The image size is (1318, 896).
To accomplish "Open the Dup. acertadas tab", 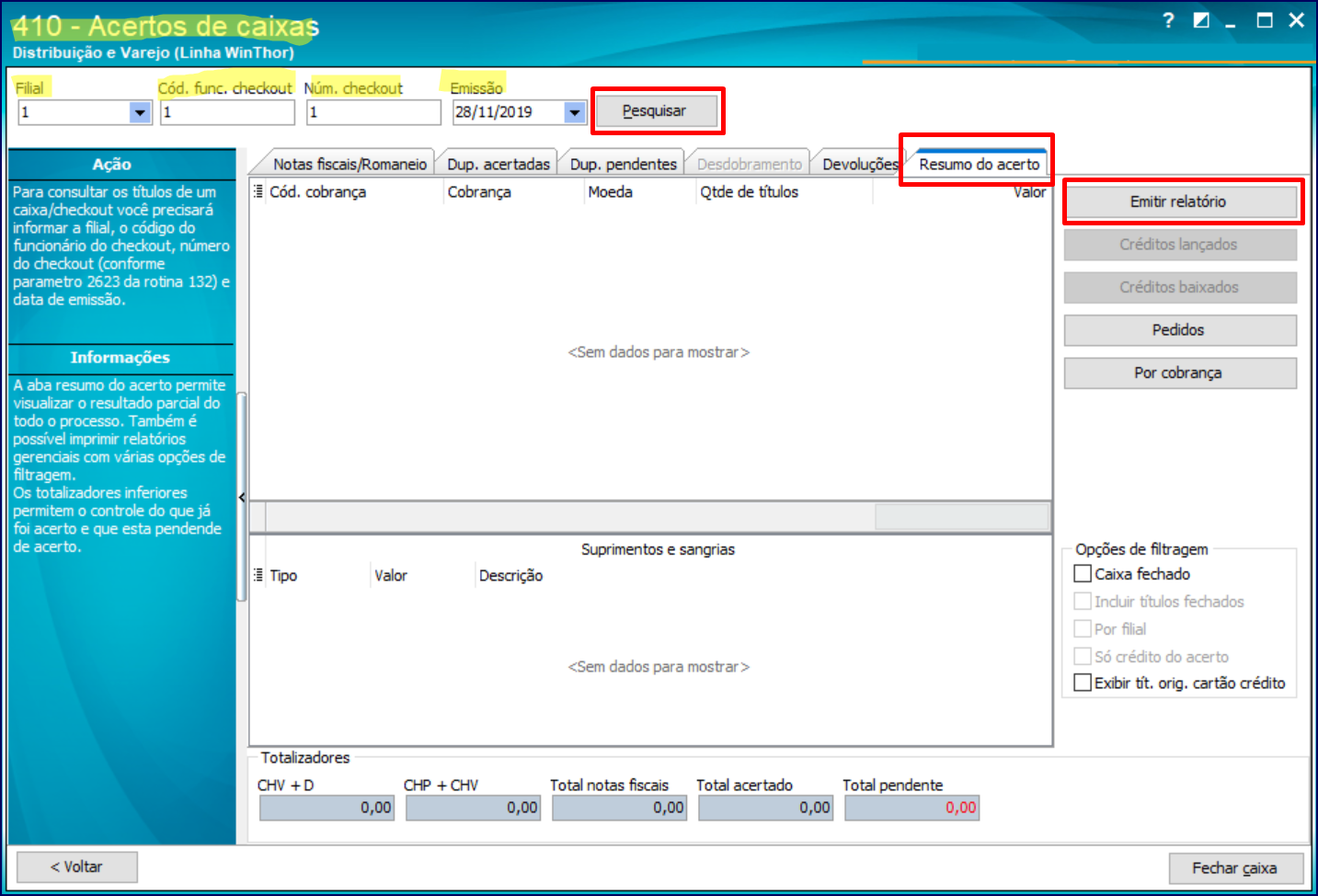I will (499, 164).
